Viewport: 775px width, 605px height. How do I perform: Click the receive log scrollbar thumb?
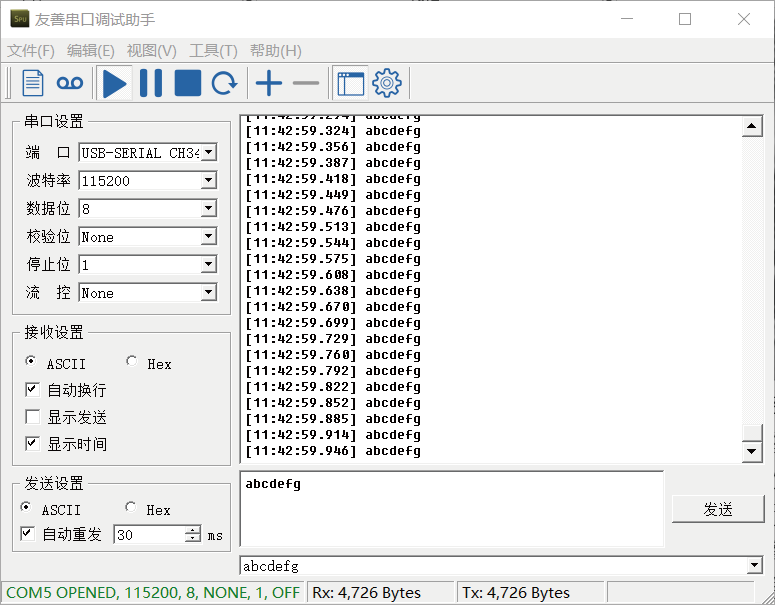(x=752, y=432)
